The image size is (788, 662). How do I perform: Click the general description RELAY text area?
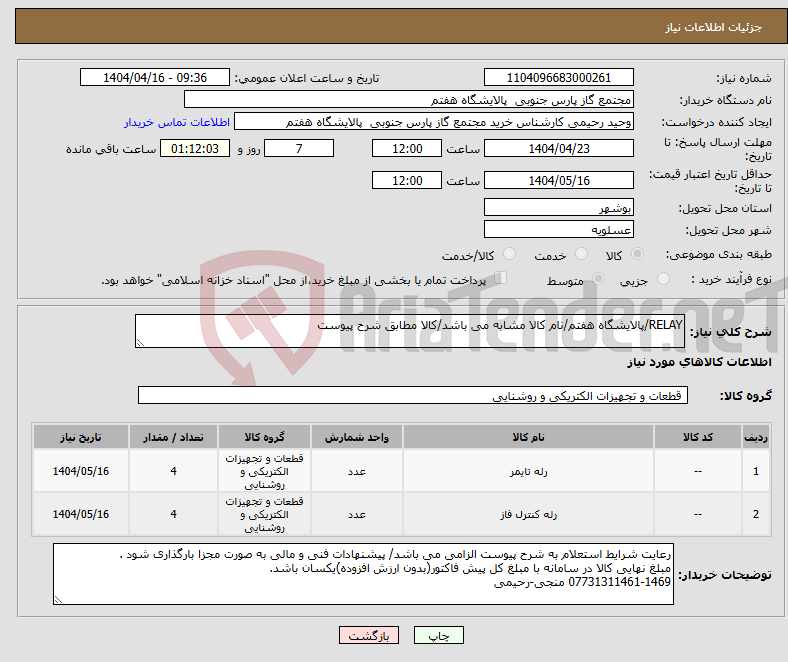[410, 331]
